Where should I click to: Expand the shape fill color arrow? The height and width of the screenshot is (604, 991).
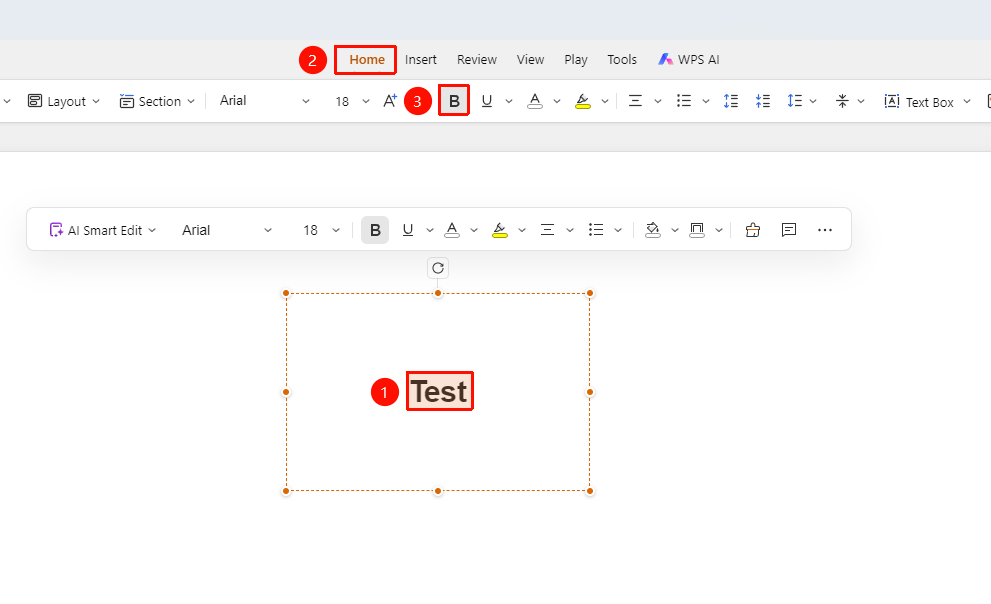[x=675, y=230]
